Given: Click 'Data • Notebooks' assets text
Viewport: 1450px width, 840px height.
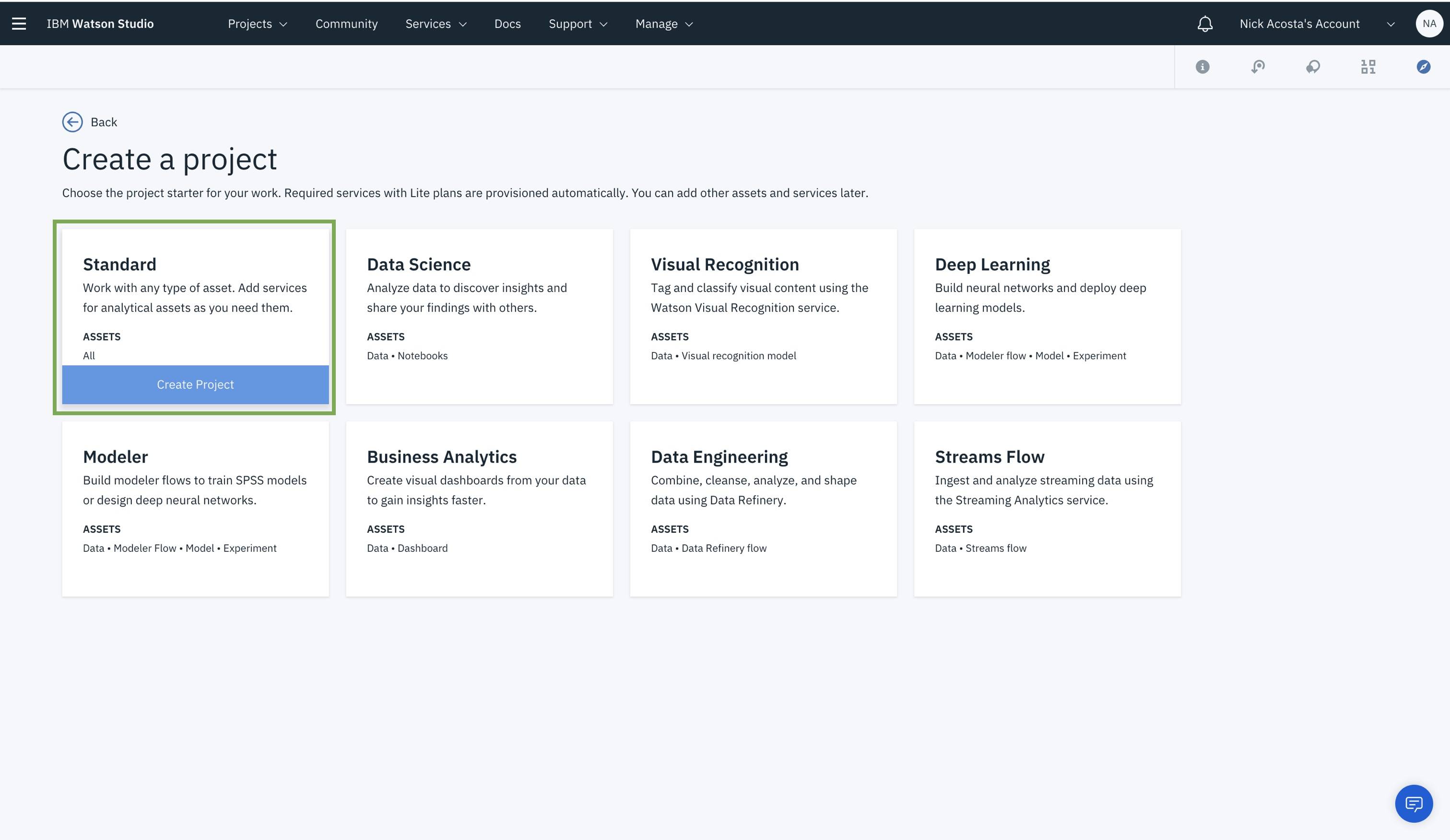Looking at the screenshot, I should coord(407,356).
